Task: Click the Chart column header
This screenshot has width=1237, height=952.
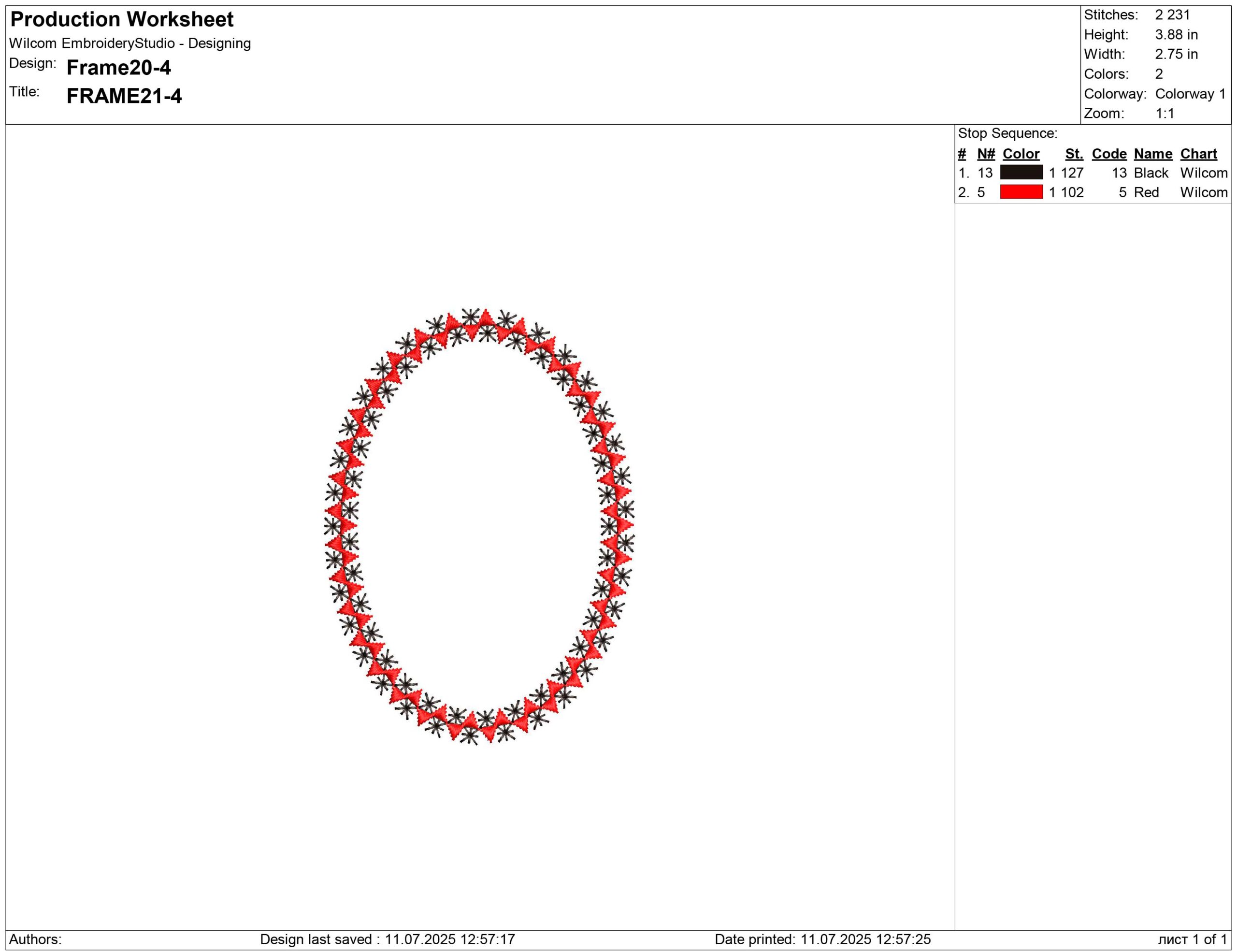Action: click(1198, 154)
